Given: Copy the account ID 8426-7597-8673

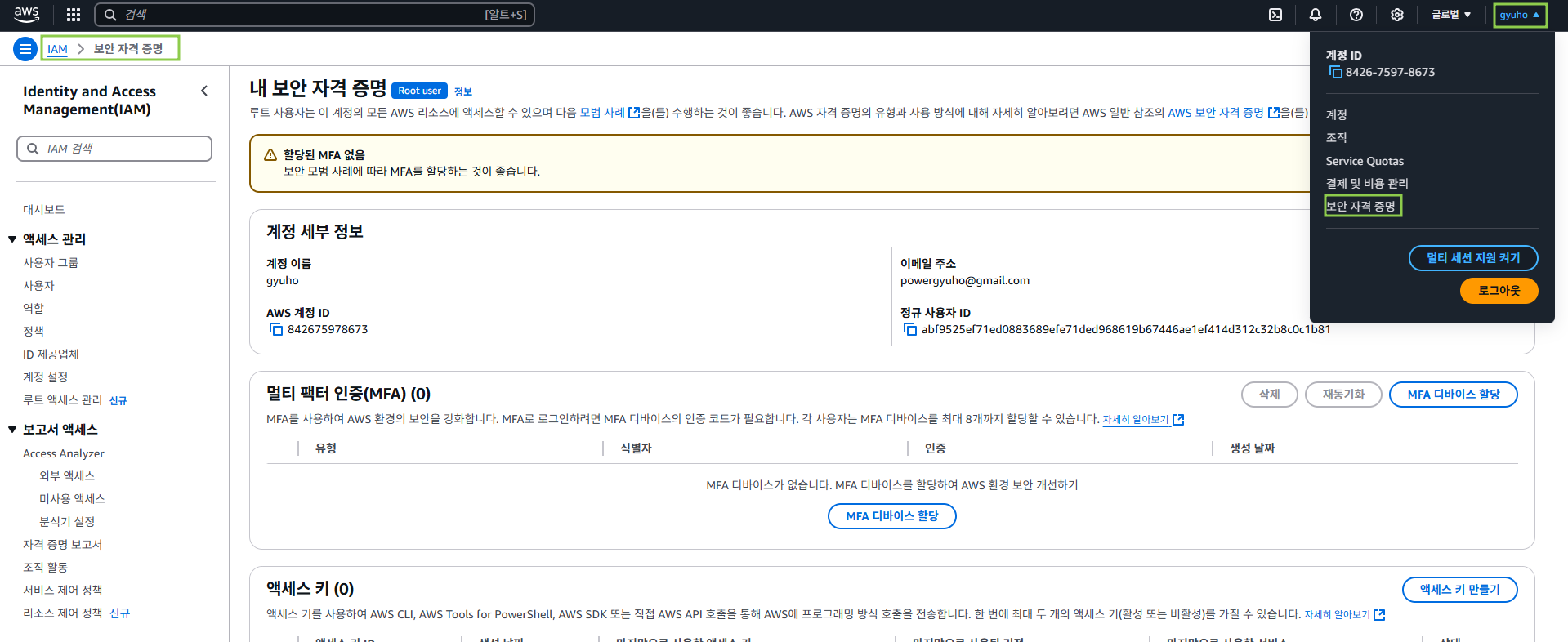Looking at the screenshot, I should coord(1336,72).
